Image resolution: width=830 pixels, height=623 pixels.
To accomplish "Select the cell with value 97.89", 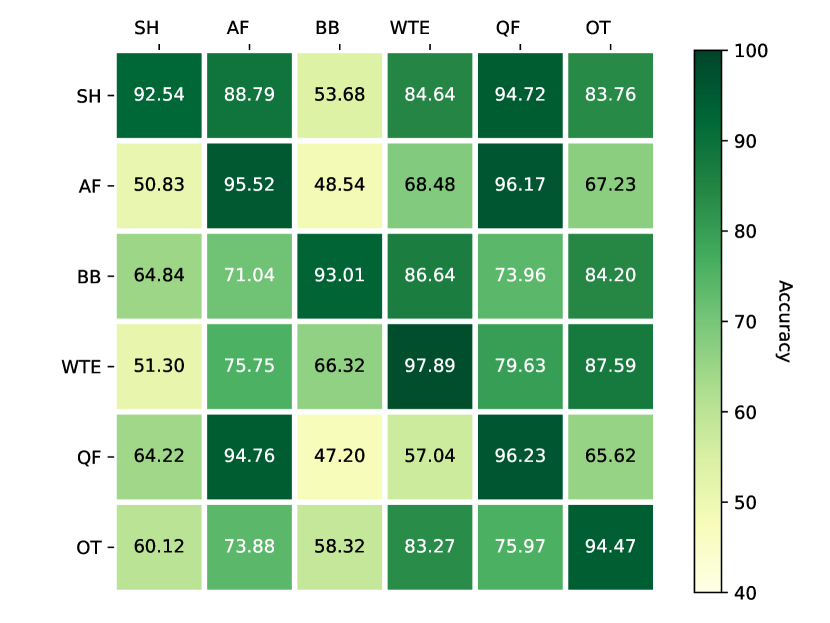I will point(430,366).
